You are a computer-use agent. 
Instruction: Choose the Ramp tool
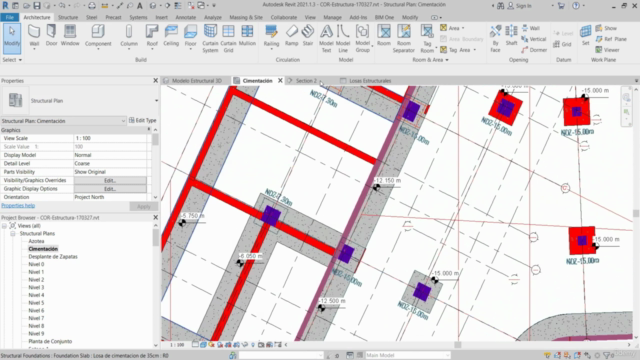(291, 35)
